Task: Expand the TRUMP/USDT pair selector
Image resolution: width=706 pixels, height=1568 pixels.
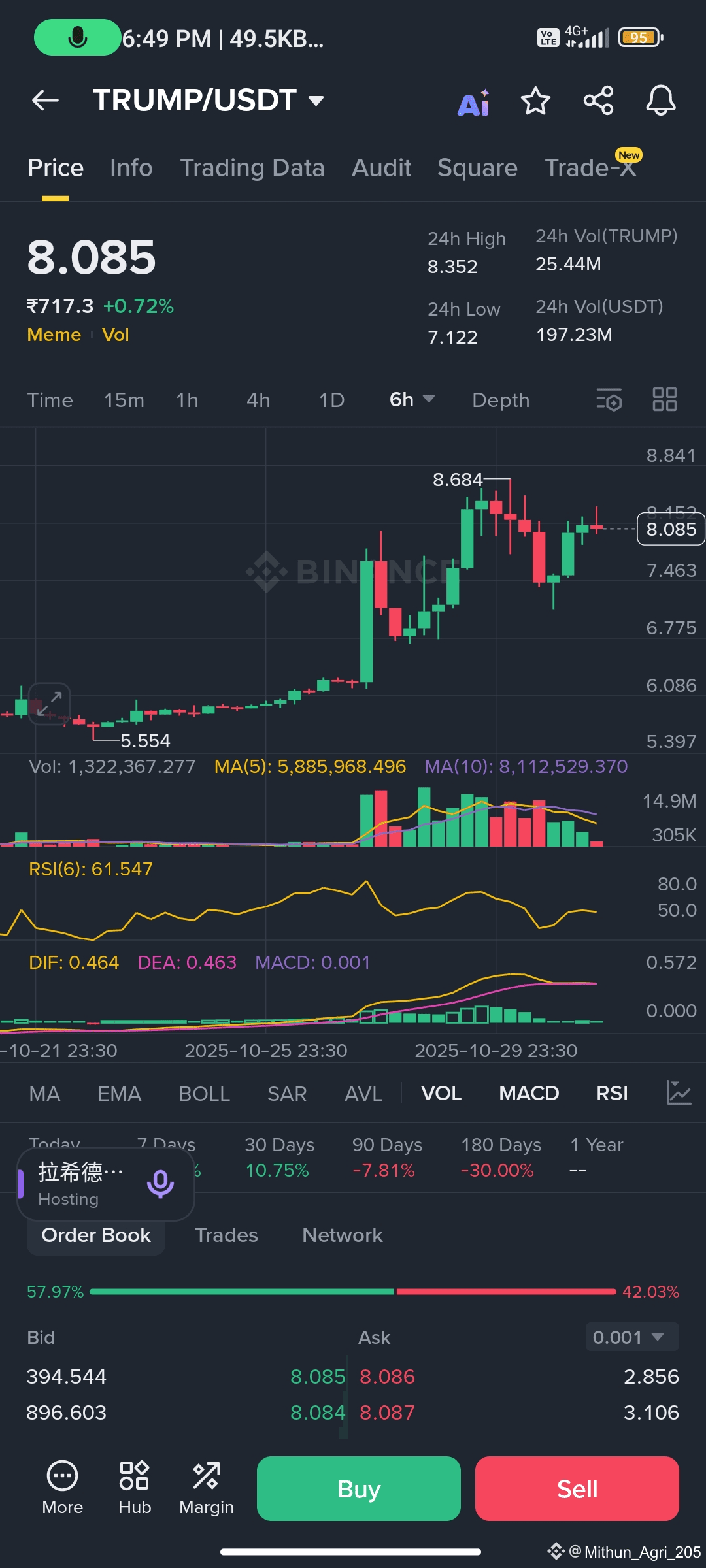Action: 208,101
